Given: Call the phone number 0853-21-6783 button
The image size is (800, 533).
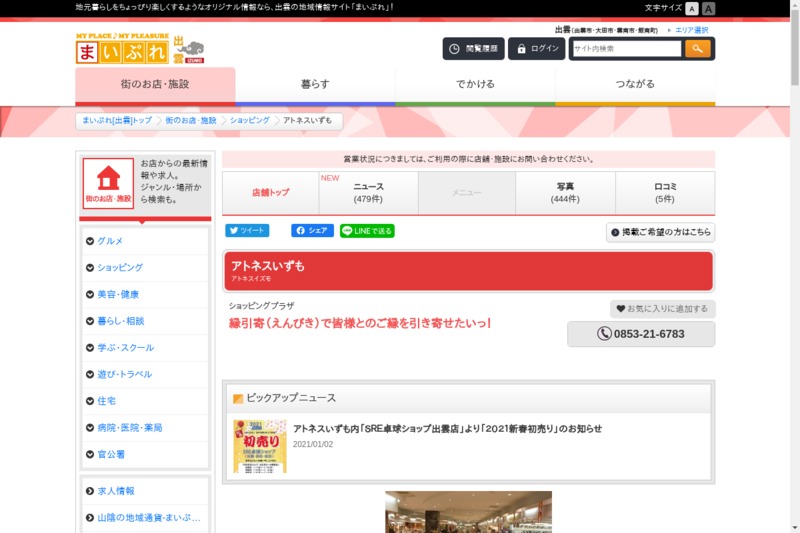Looking at the screenshot, I should coord(641,334).
